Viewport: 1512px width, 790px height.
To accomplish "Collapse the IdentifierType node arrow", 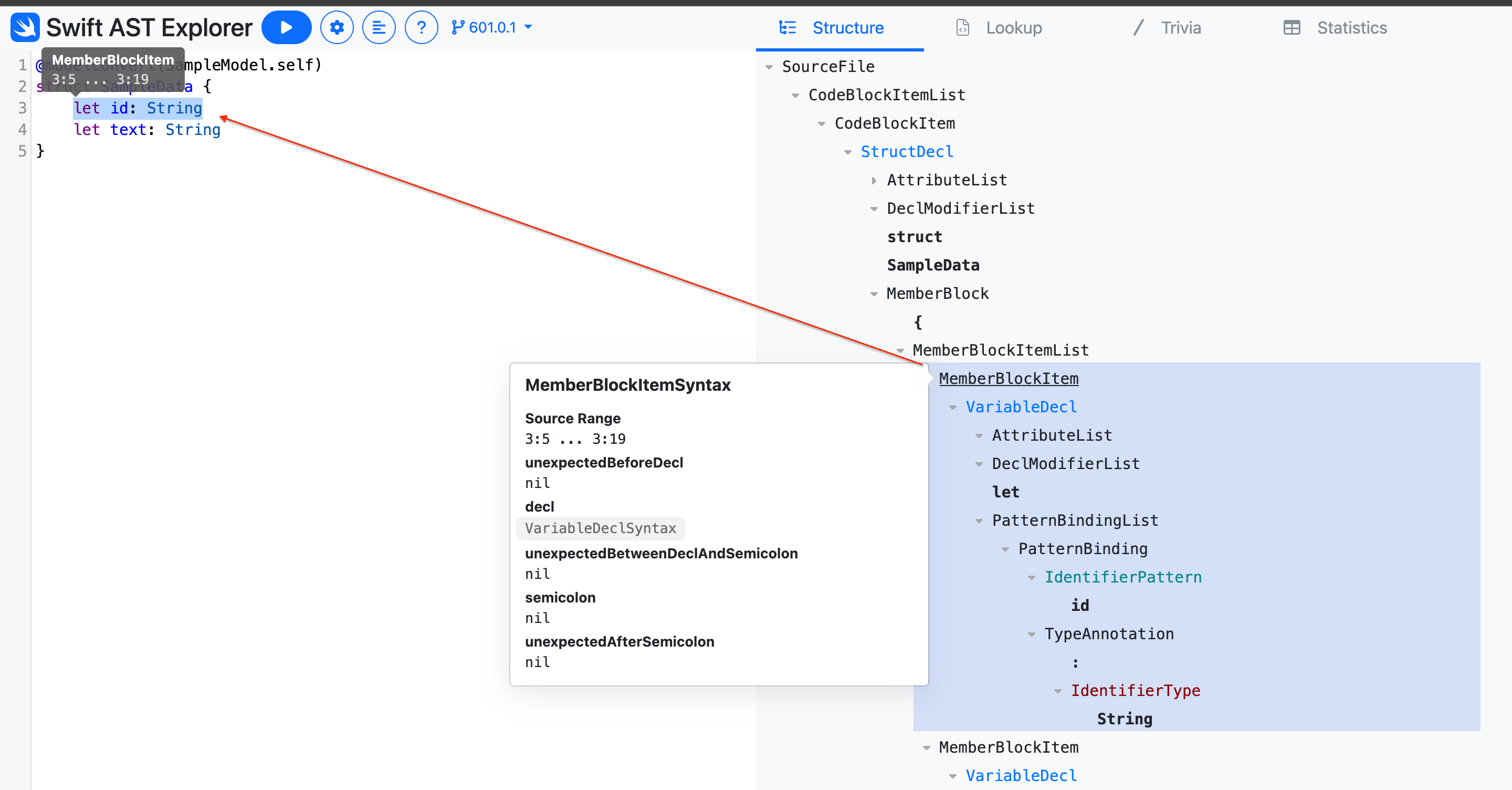I will point(1058,691).
